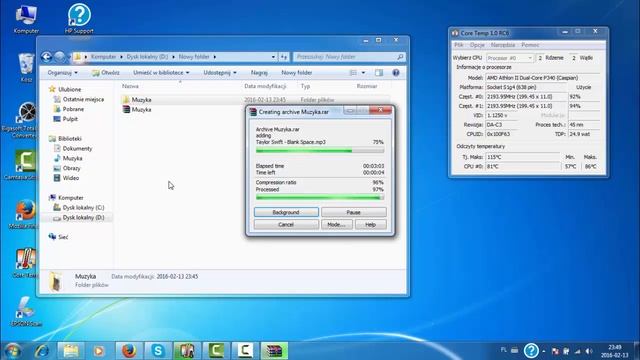
Task: Expand the Komputer breadcrumb arrow
Action: (x=121, y=57)
